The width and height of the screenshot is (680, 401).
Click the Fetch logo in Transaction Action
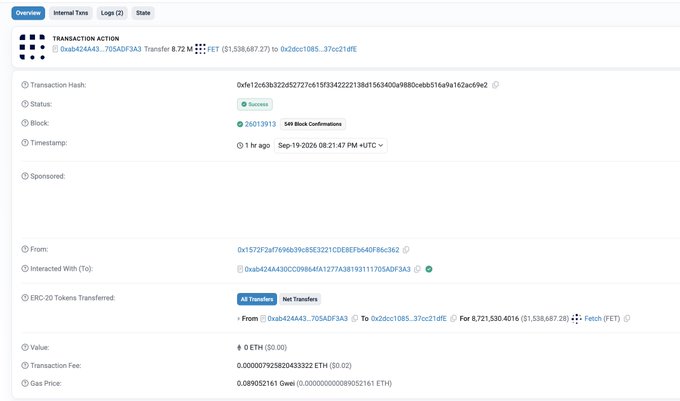(x=32, y=47)
